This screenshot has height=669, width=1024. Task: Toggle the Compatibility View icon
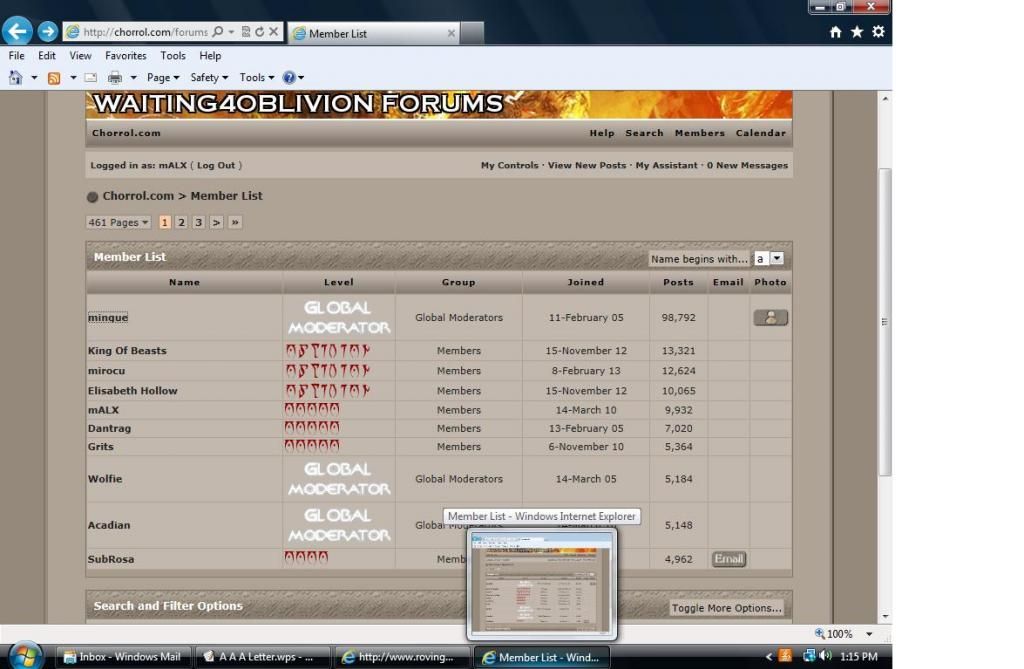pos(246,31)
